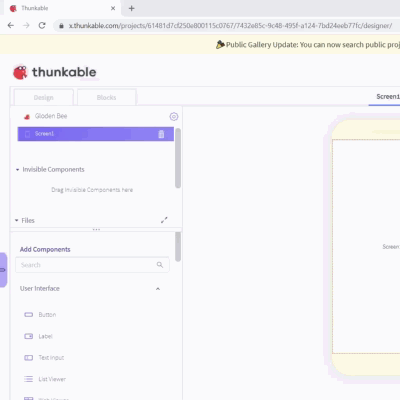The height and width of the screenshot is (400, 400).
Task: Close the Thunkable browser tab
Action: click(113, 8)
